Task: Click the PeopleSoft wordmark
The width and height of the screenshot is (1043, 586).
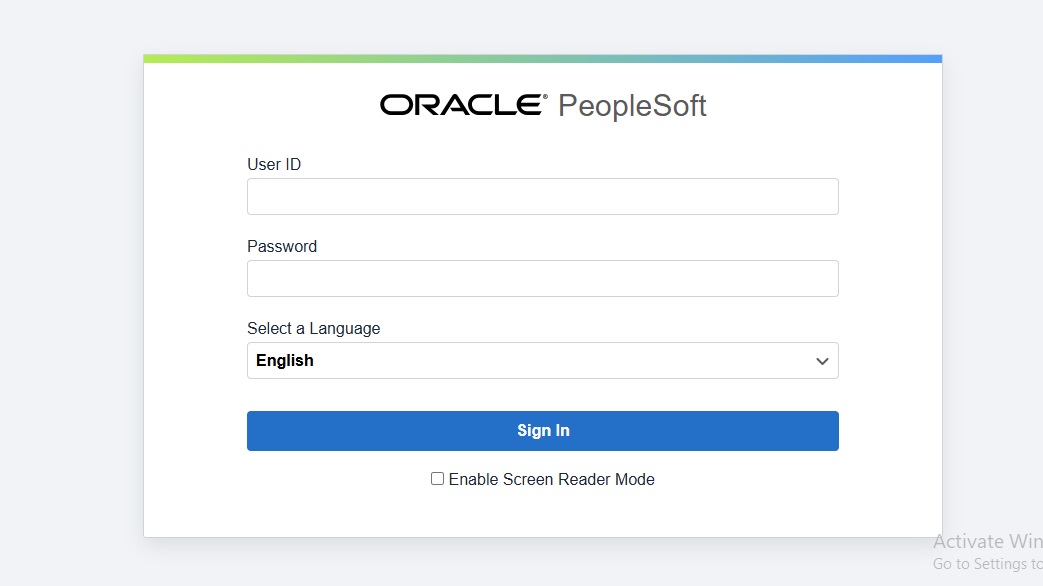Action: tap(632, 105)
